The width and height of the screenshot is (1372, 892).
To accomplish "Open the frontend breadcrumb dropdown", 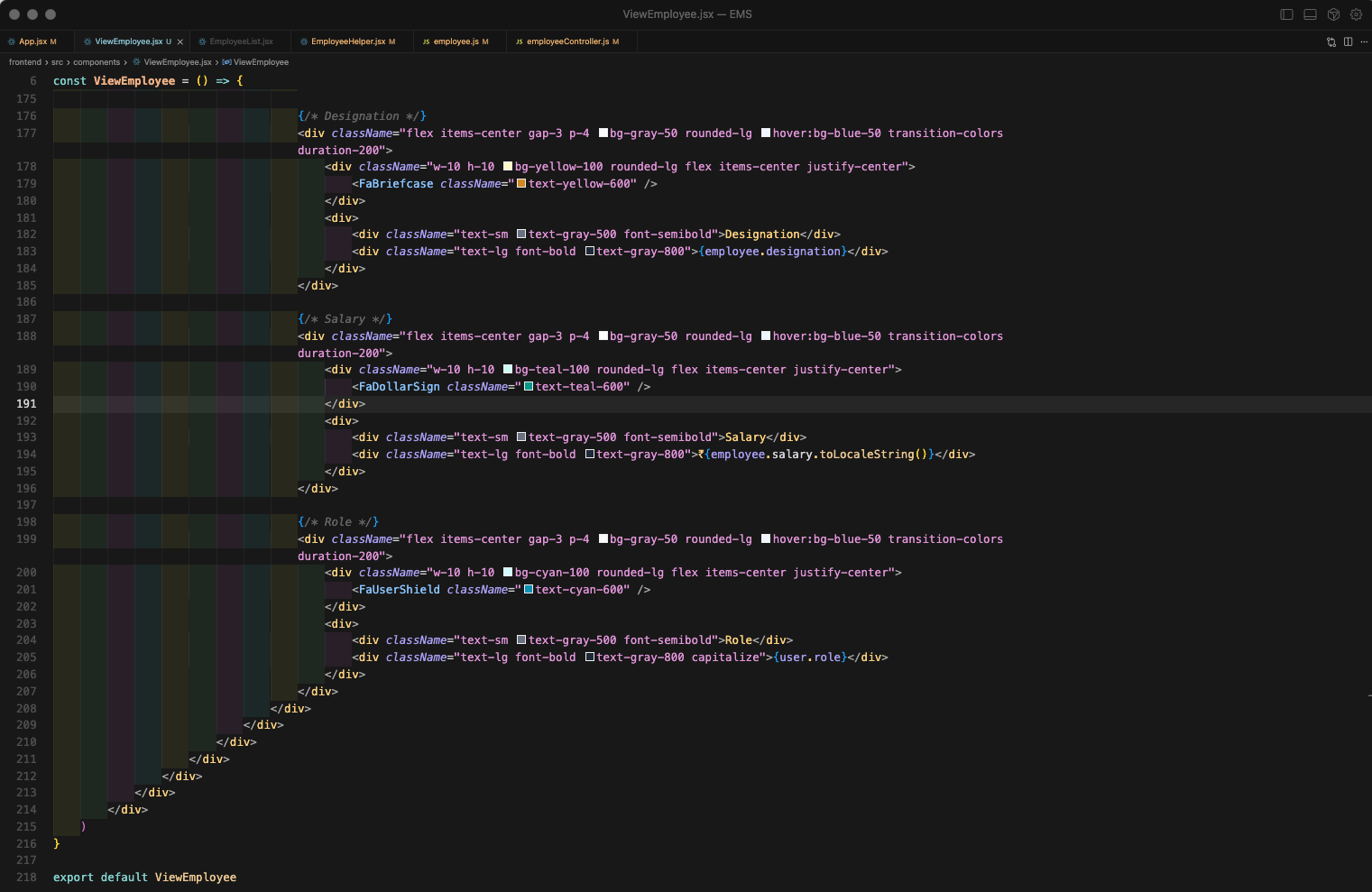I will point(25,62).
